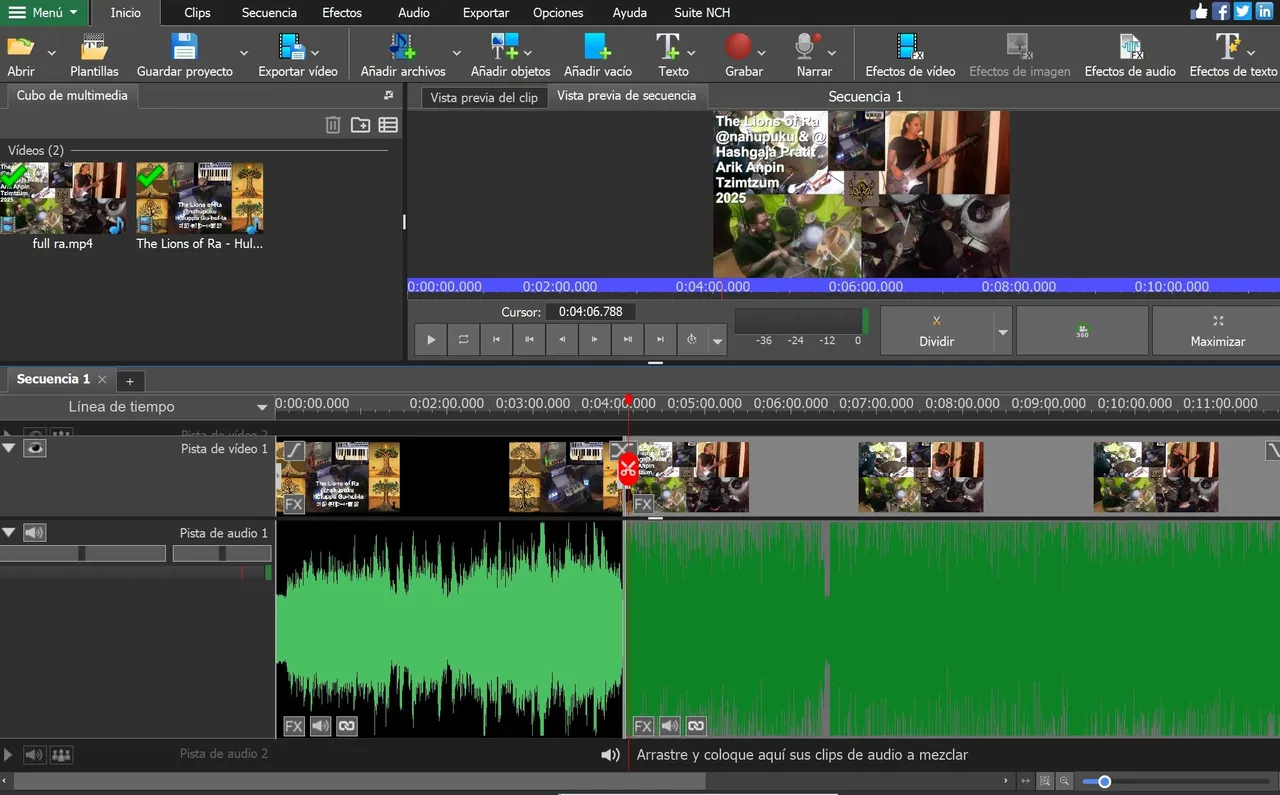This screenshot has width=1280, height=795.
Task: Switch to Vista previa del clip tab
Action: click(484, 97)
